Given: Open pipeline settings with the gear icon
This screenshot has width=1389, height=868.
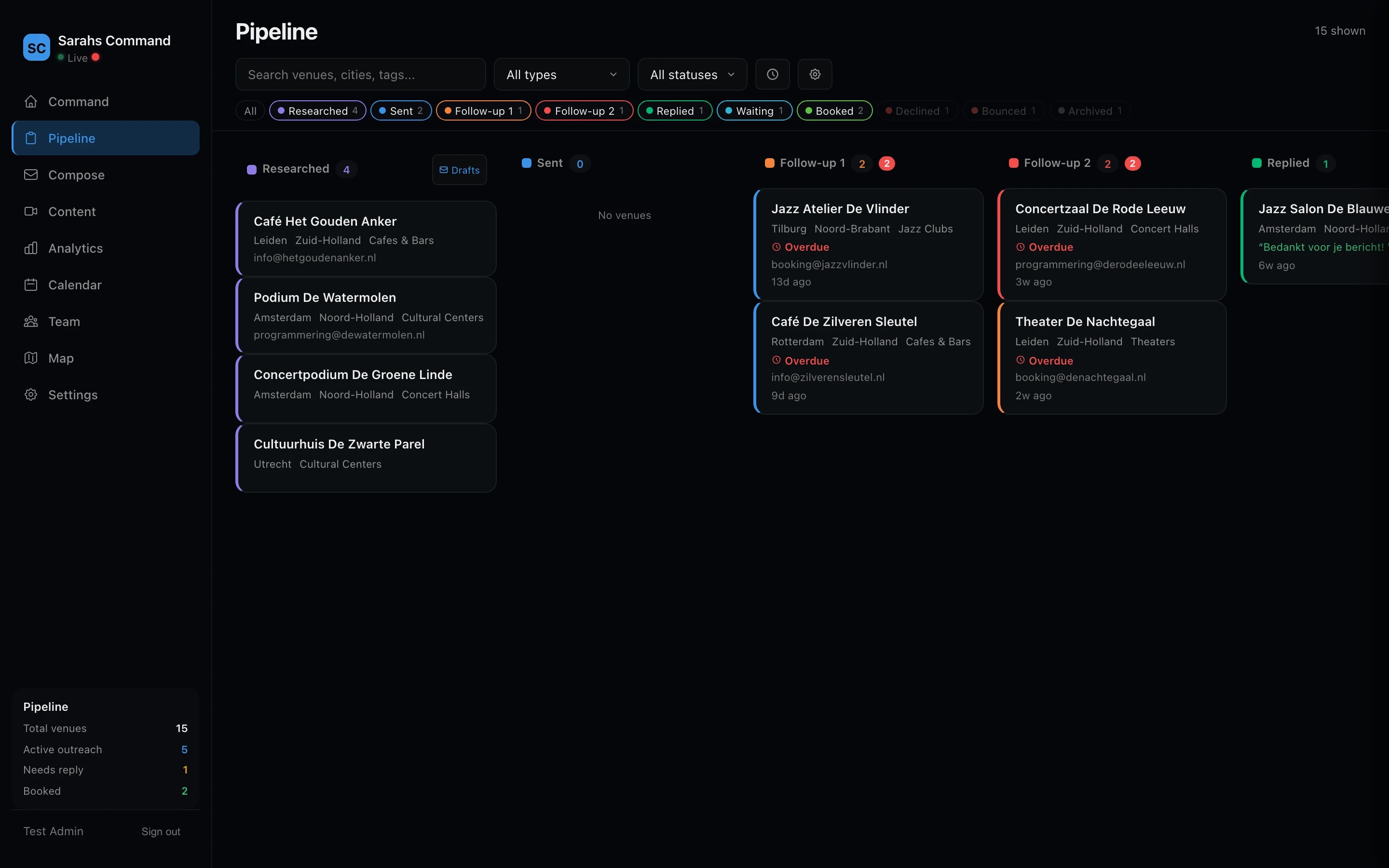Looking at the screenshot, I should point(815,74).
